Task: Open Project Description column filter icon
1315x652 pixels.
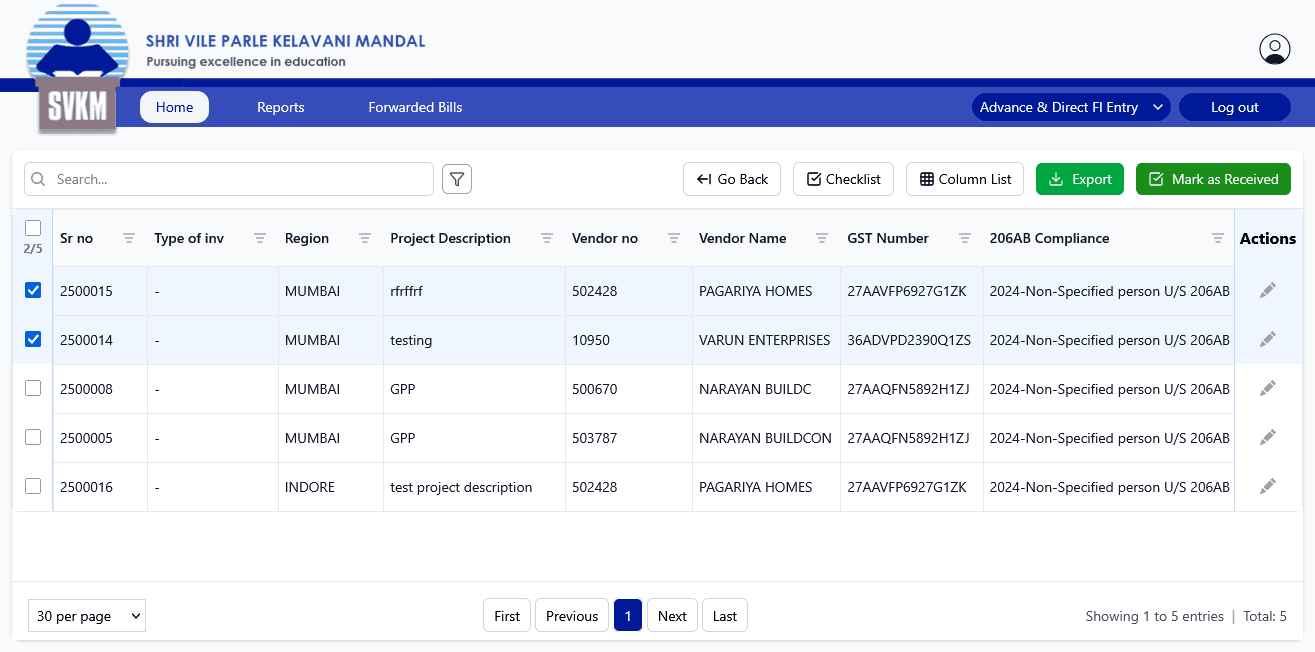Action: point(547,238)
